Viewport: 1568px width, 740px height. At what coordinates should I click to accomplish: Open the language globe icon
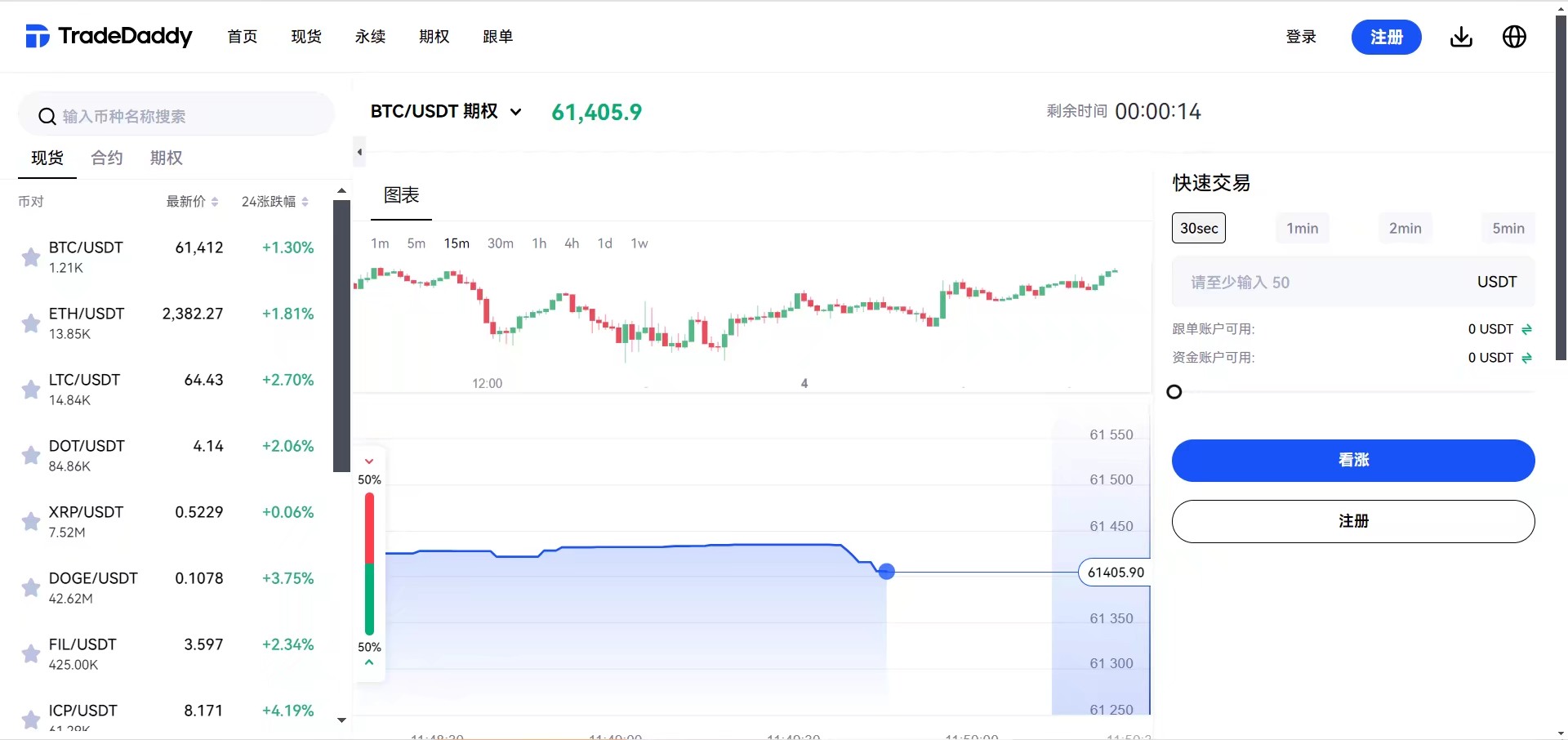(x=1515, y=37)
